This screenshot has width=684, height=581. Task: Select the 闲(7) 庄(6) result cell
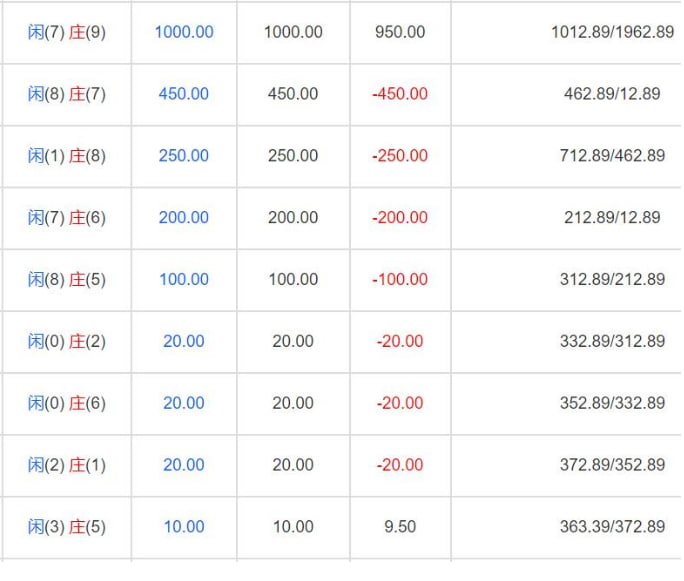tap(67, 218)
